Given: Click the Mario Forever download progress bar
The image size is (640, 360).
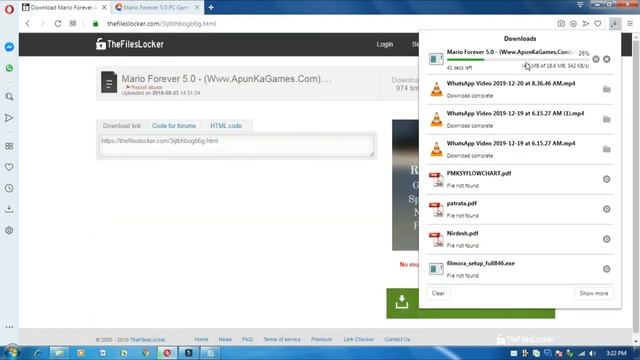Looking at the screenshot, I should pos(518,60).
